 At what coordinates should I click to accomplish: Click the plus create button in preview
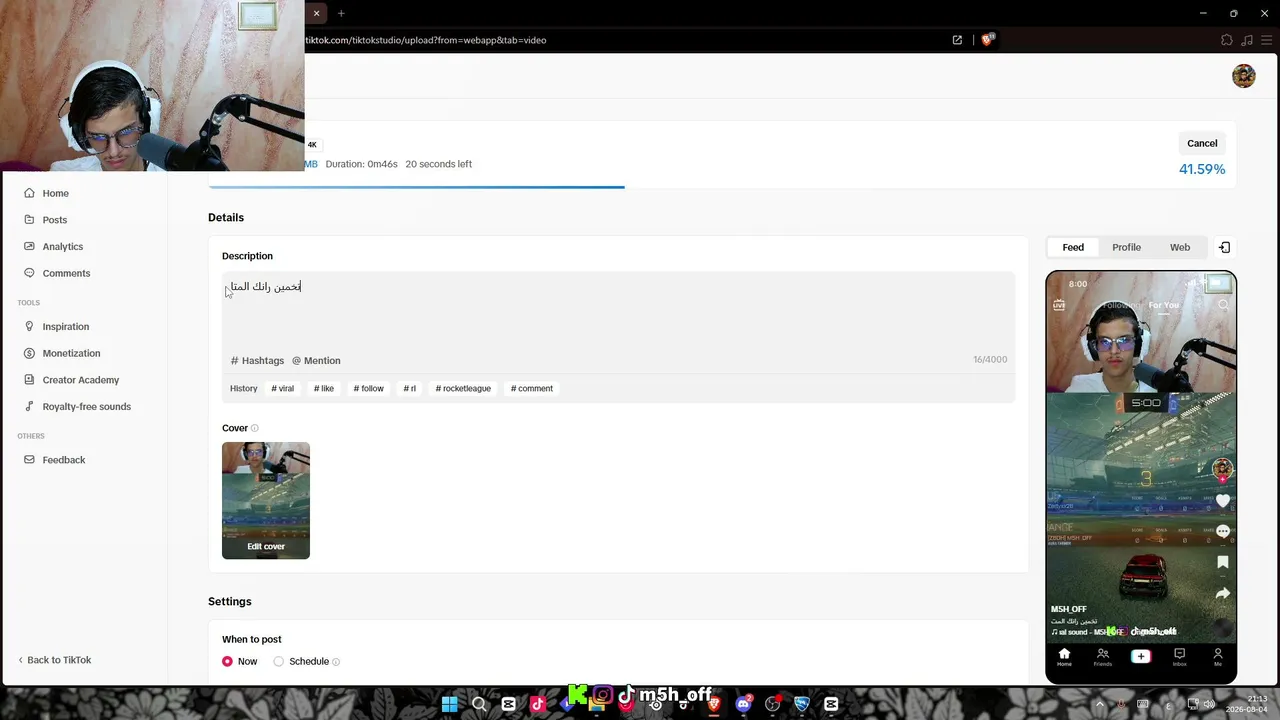1141,656
